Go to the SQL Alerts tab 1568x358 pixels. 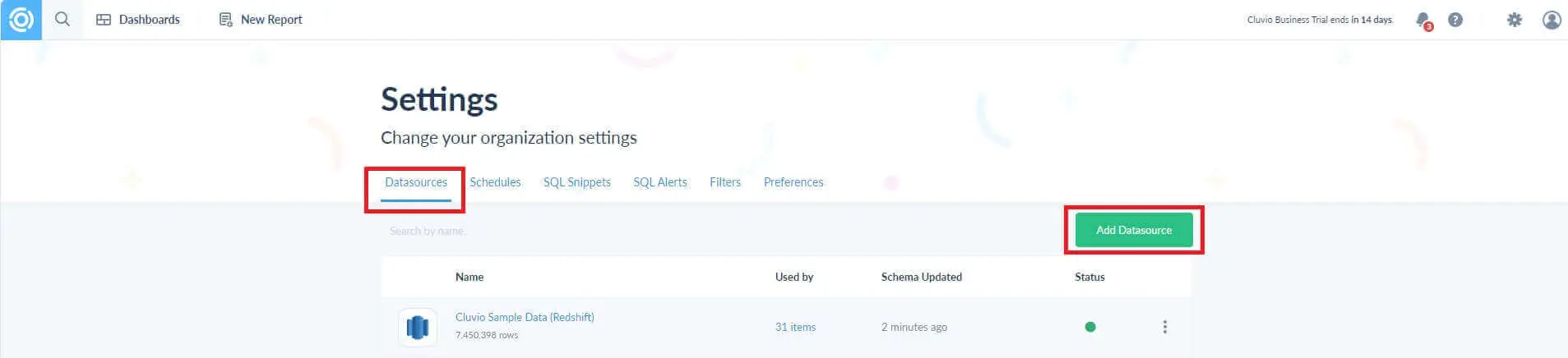[659, 182]
